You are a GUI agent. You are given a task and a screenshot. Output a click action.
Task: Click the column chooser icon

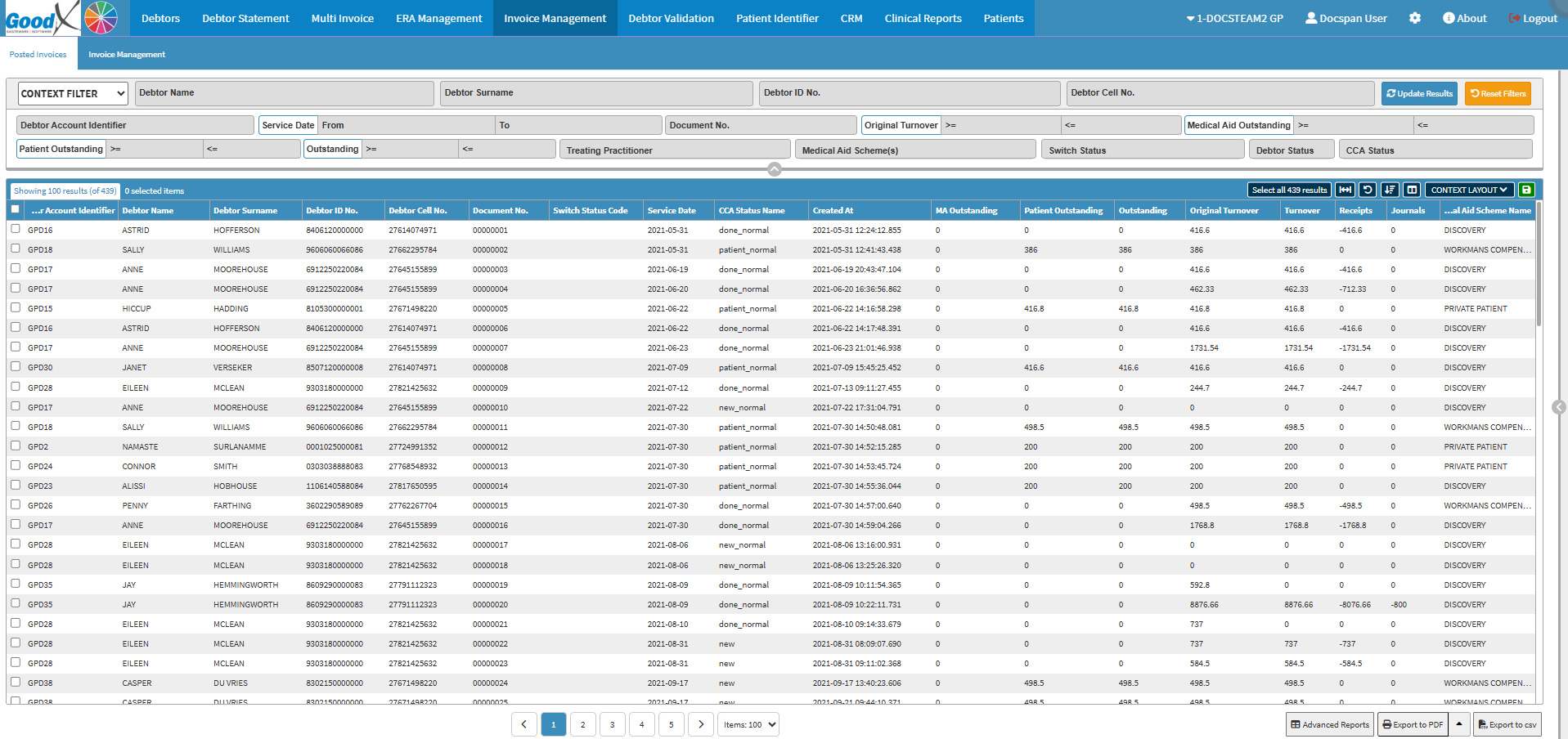pyautogui.click(x=1412, y=190)
